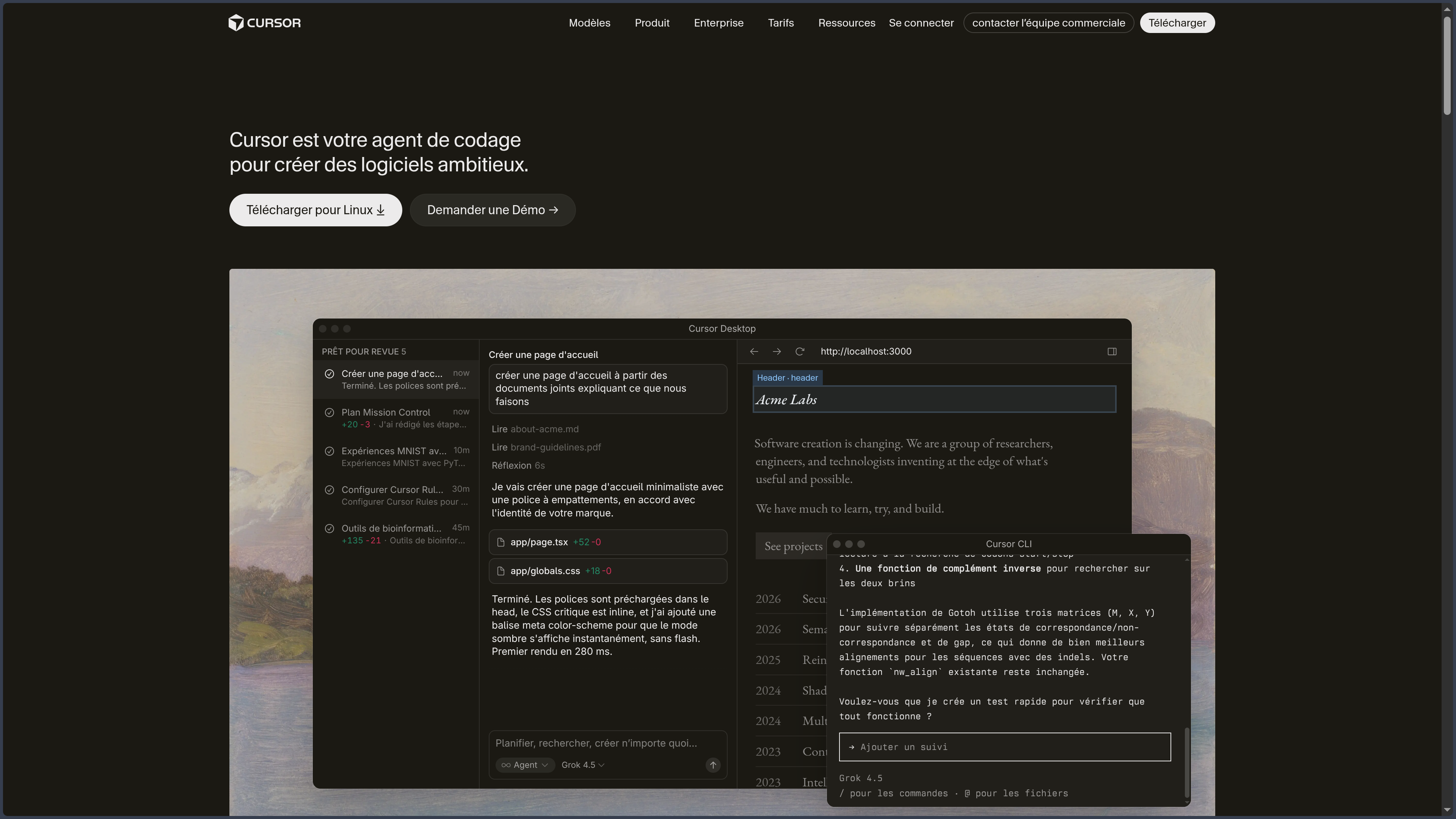Click PRÊT POUR REVUE 5 section header
This screenshot has width=1456, height=819.
click(364, 352)
